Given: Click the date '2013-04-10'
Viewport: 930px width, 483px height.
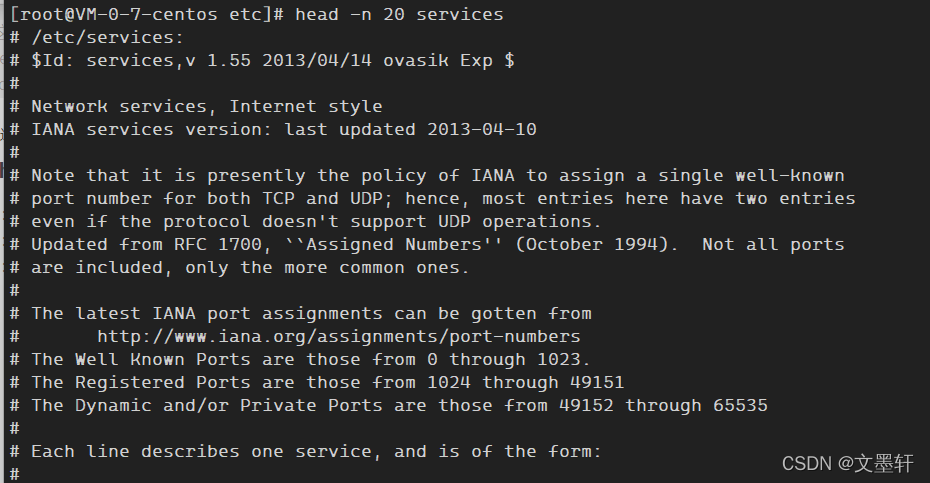Looking at the screenshot, I should (x=482, y=129).
